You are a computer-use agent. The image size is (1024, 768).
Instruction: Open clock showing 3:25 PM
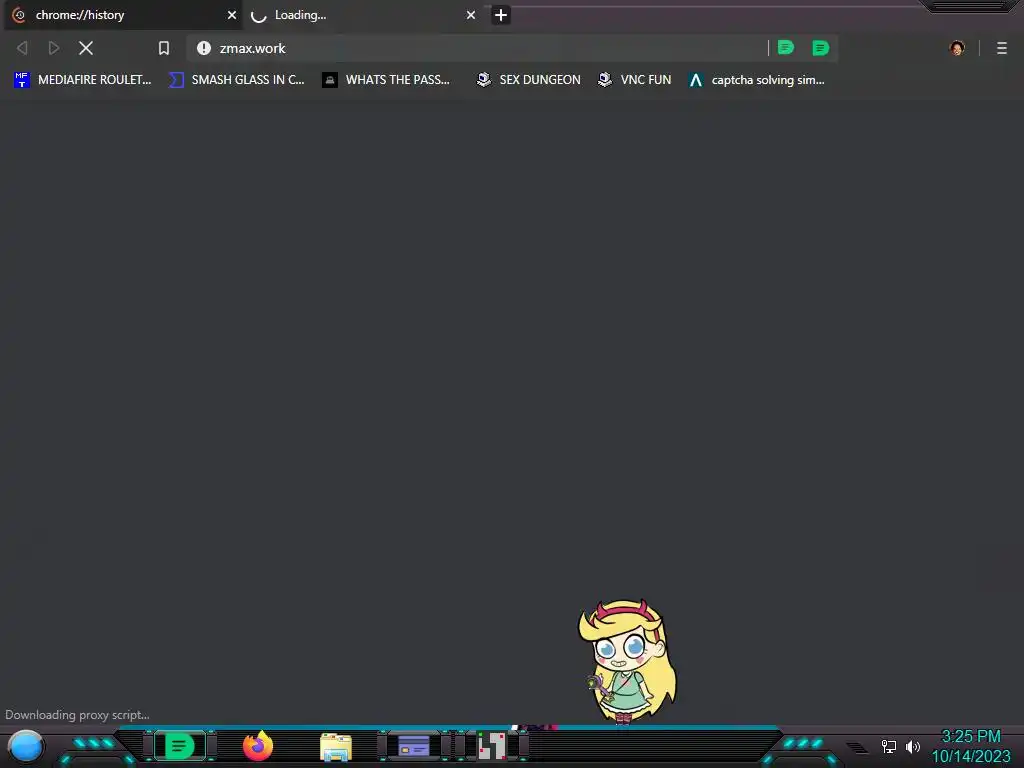coord(970,746)
